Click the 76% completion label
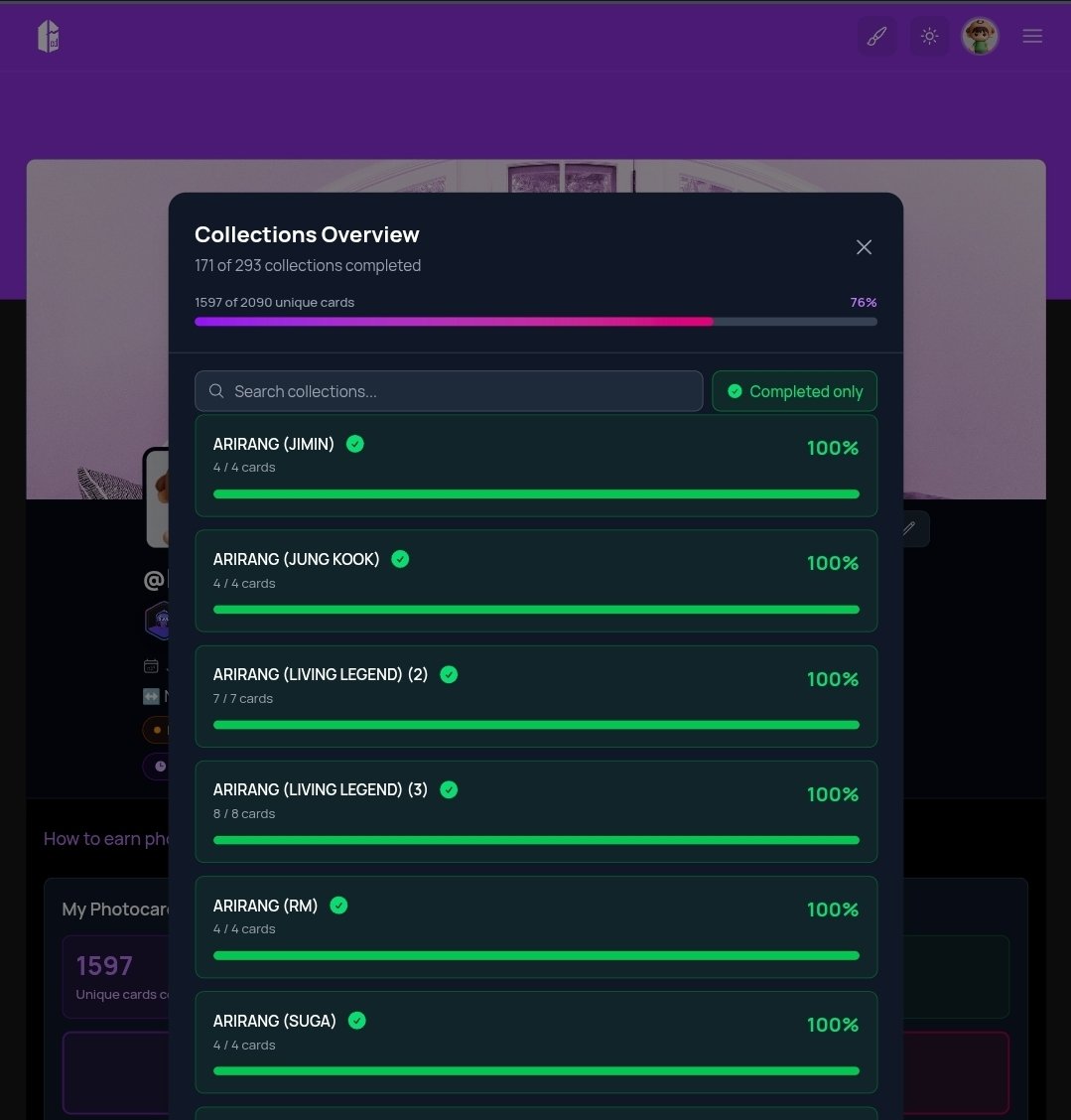The width and height of the screenshot is (1071, 1120). [x=864, y=302]
